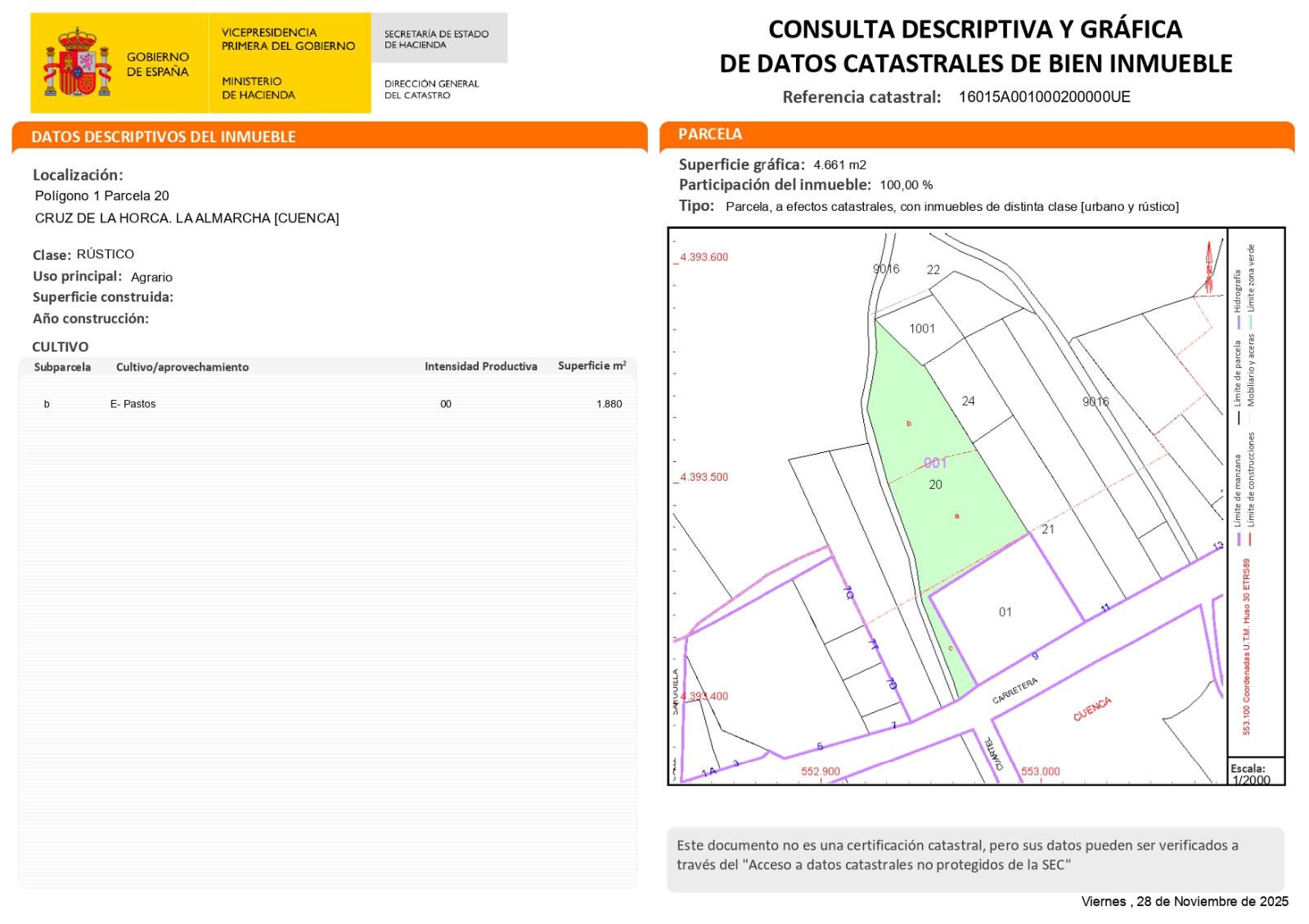Click the parcel 20 number on map
The height and width of the screenshot is (924, 1309).
point(936,485)
